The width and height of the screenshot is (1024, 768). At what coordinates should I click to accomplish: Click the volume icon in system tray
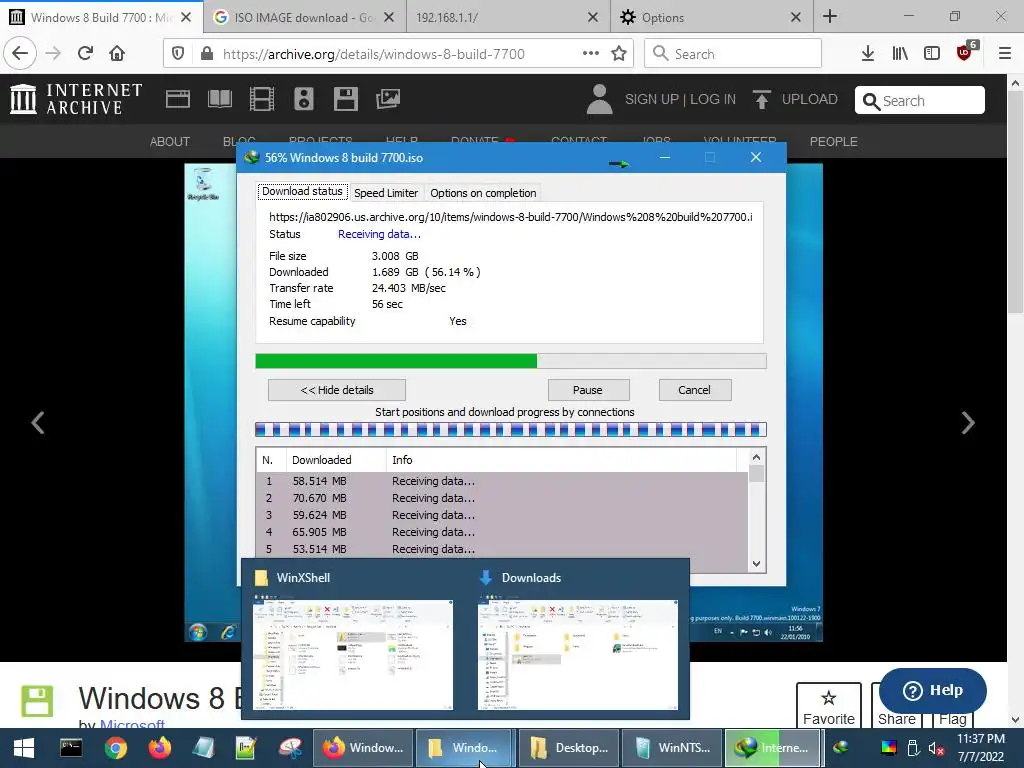pyautogui.click(x=936, y=748)
